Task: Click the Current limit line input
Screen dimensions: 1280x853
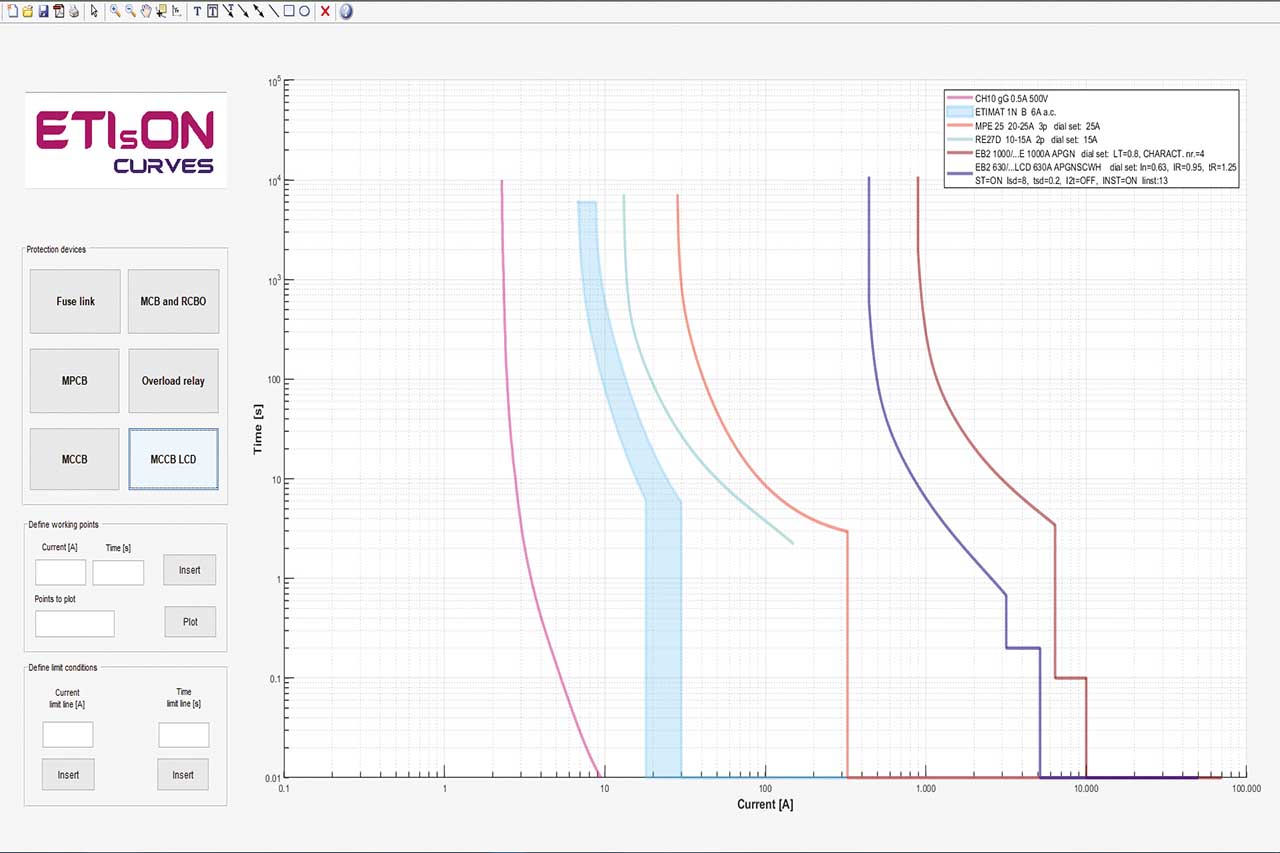Action: [x=68, y=735]
